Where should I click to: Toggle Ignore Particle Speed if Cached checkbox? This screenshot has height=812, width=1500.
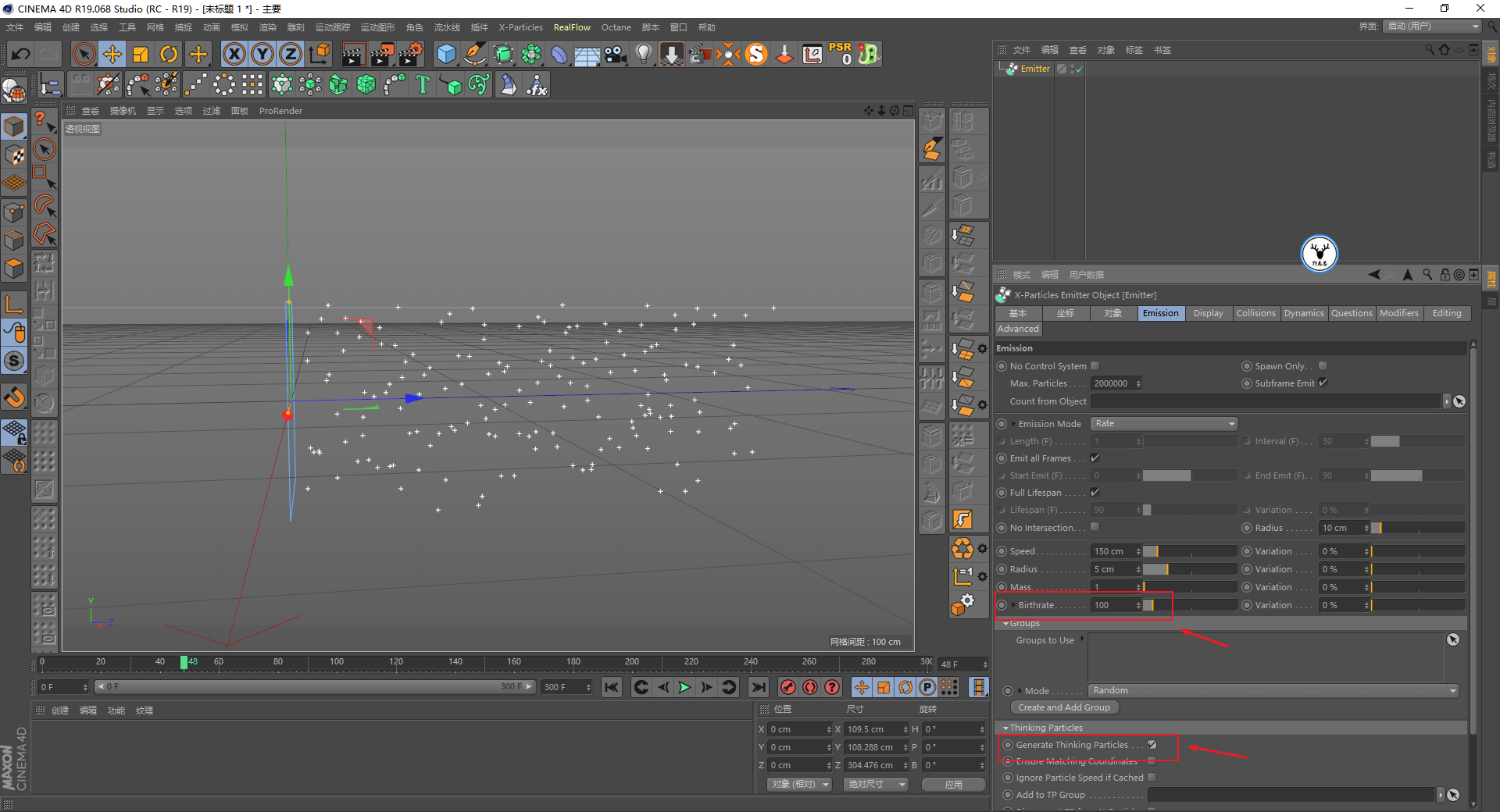pyautogui.click(x=1152, y=778)
